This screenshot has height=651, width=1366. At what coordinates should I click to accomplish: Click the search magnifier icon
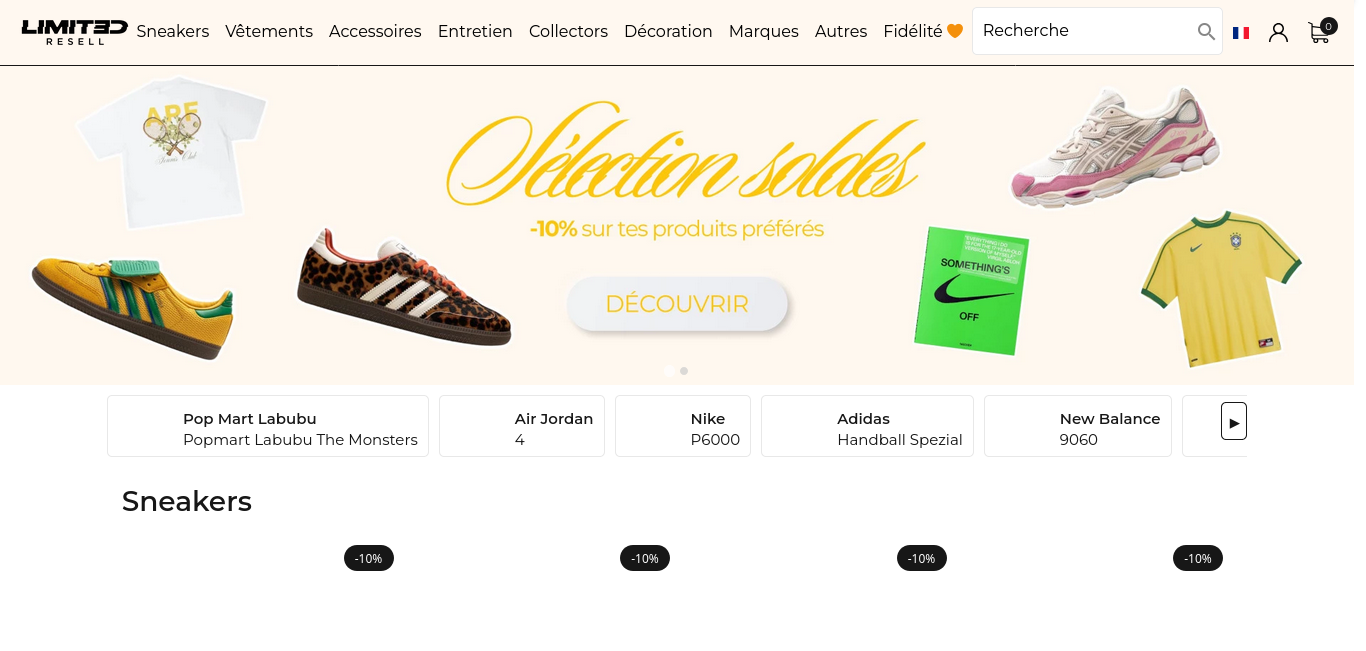(1206, 32)
